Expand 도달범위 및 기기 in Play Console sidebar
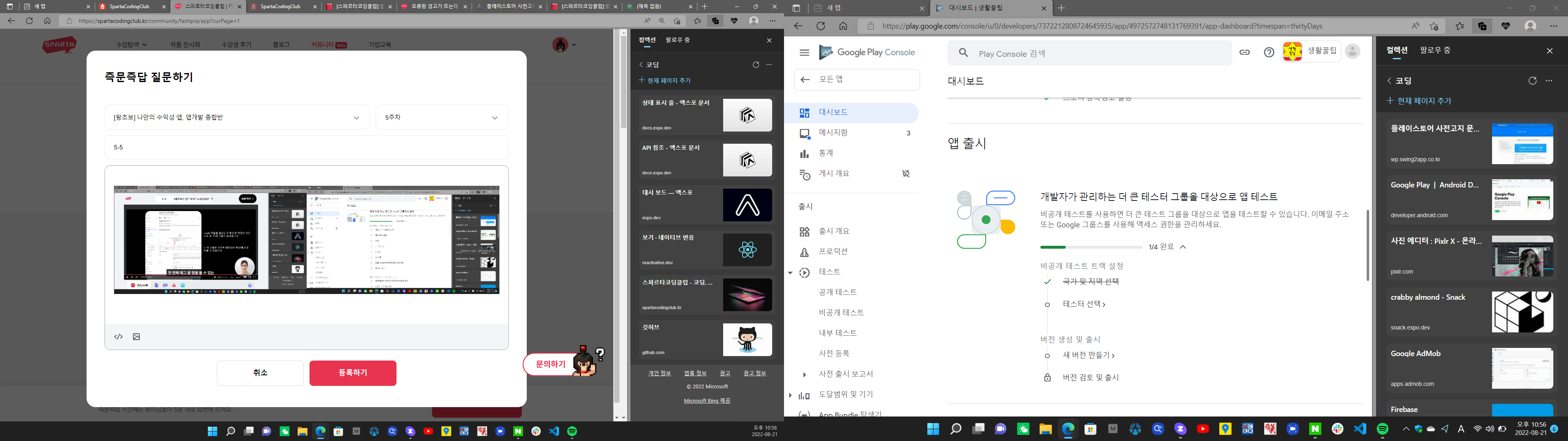 pyautogui.click(x=790, y=395)
